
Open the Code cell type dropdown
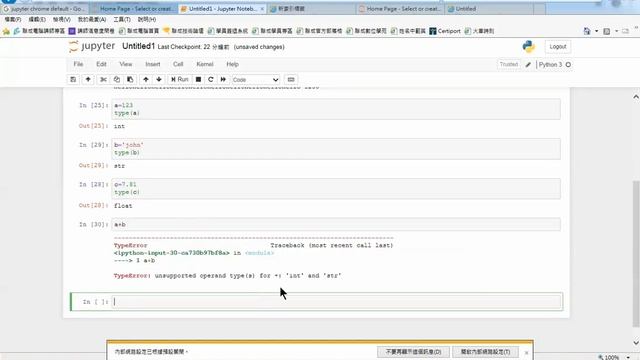(x=256, y=80)
